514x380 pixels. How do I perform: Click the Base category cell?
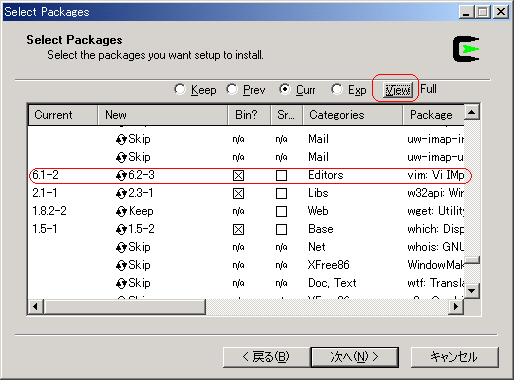tap(321, 229)
